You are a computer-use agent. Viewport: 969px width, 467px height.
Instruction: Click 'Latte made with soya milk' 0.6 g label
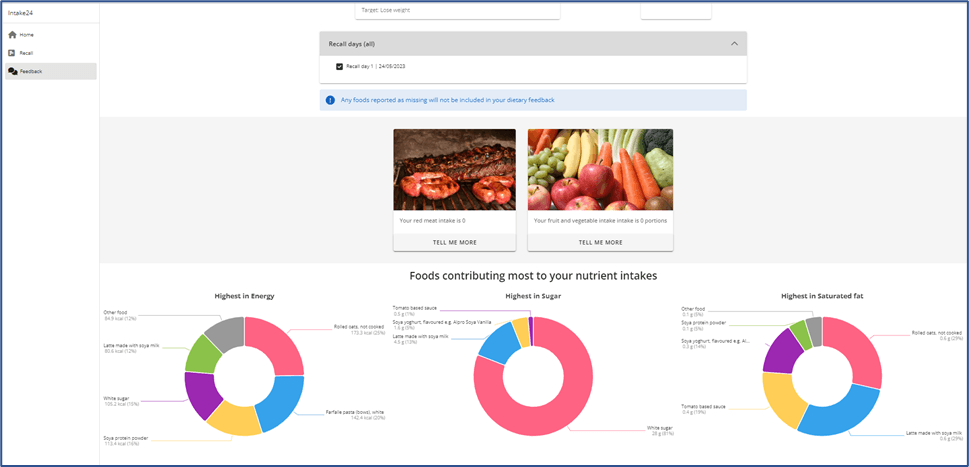coord(934,437)
